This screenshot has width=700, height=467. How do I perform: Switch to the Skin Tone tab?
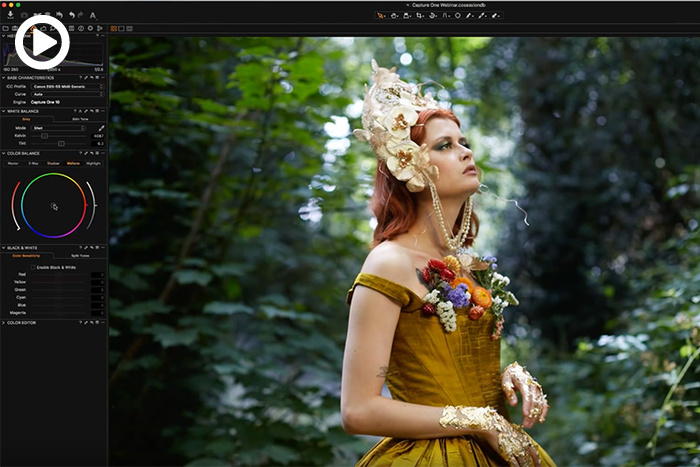point(80,119)
